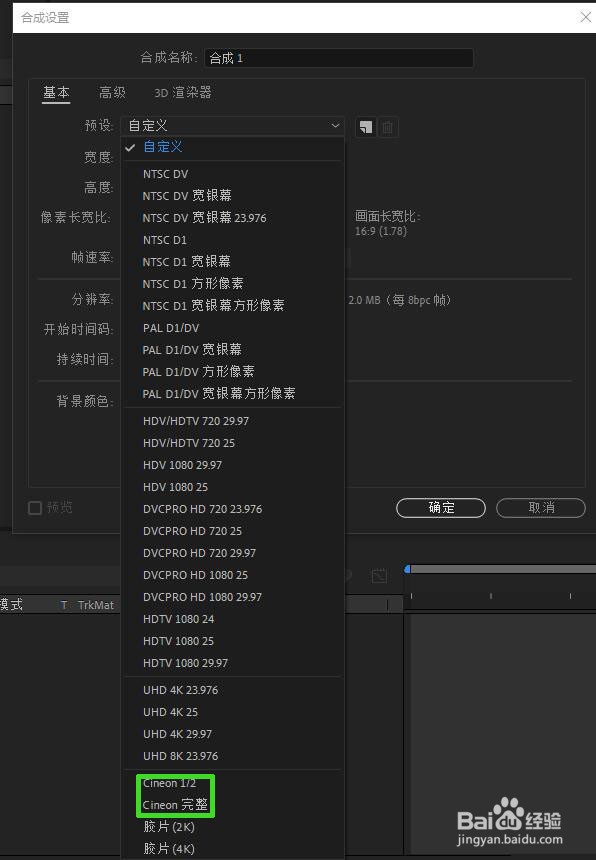The height and width of the screenshot is (860, 596).
Task: Enable the 预览 checkbox
Action: 35,508
